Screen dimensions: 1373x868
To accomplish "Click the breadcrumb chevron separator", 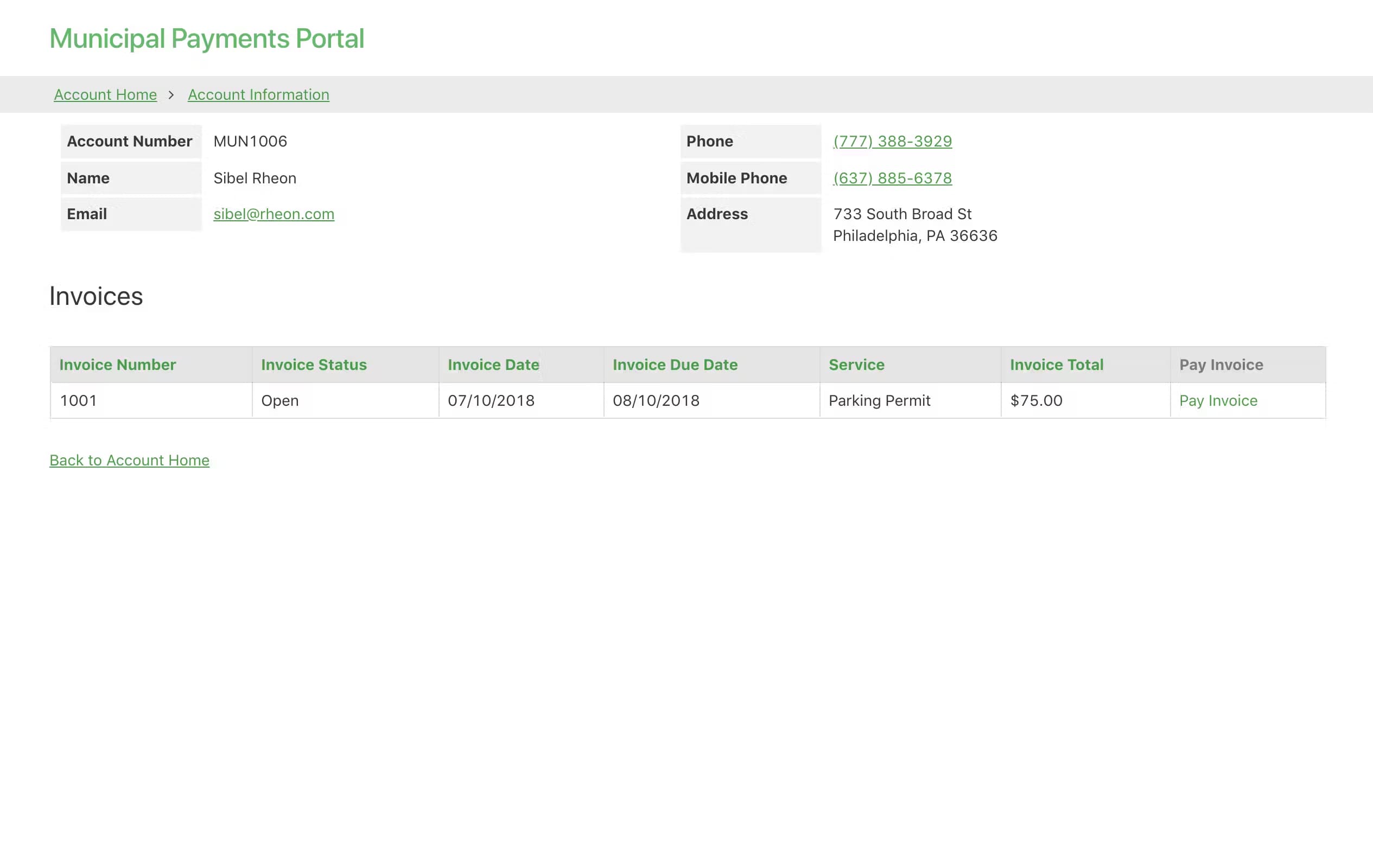I will [171, 94].
